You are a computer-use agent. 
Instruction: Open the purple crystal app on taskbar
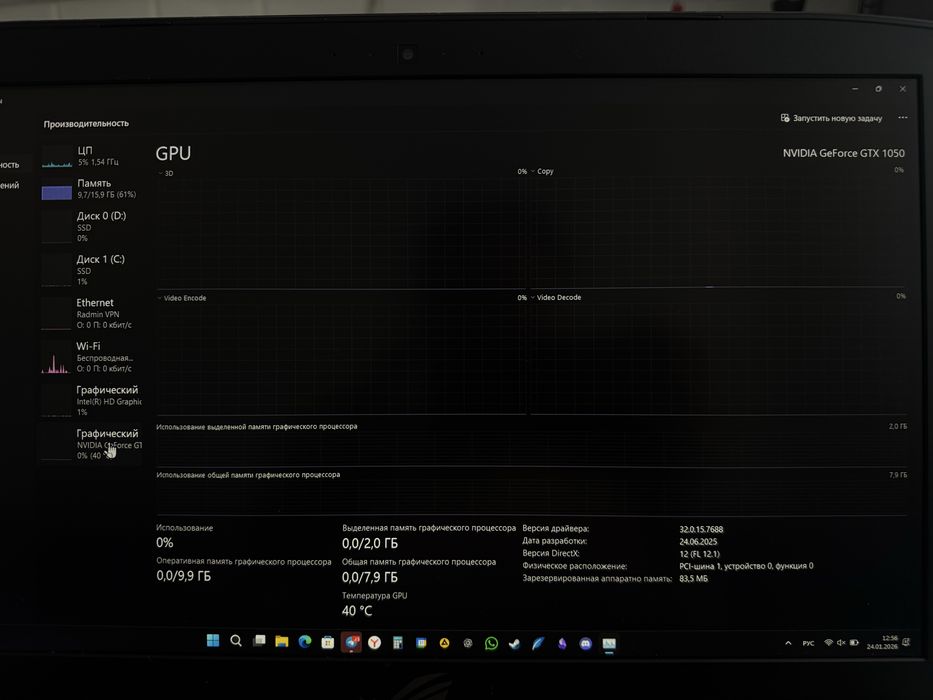[562, 643]
